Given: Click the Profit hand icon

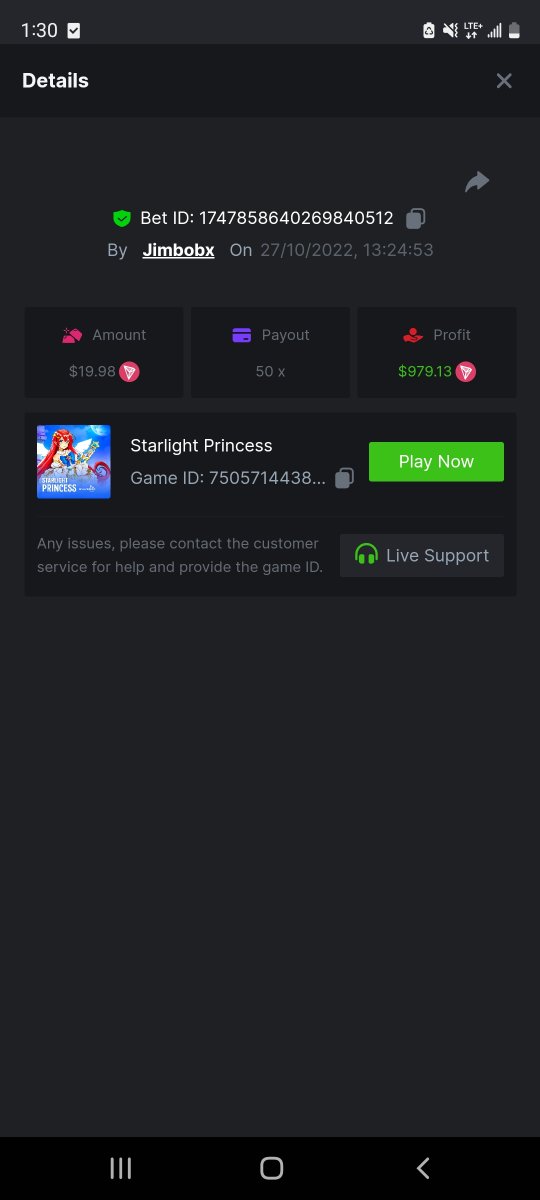Looking at the screenshot, I should click(413, 335).
